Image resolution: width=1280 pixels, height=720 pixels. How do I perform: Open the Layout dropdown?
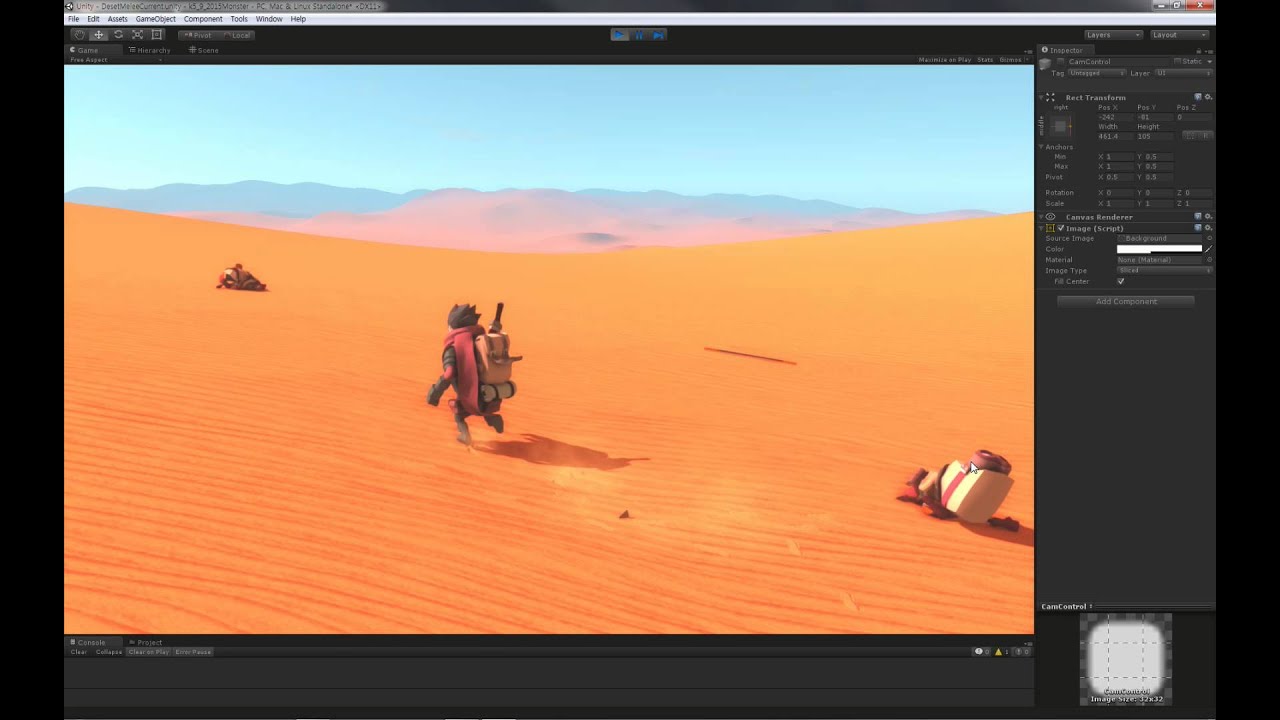(x=1179, y=35)
